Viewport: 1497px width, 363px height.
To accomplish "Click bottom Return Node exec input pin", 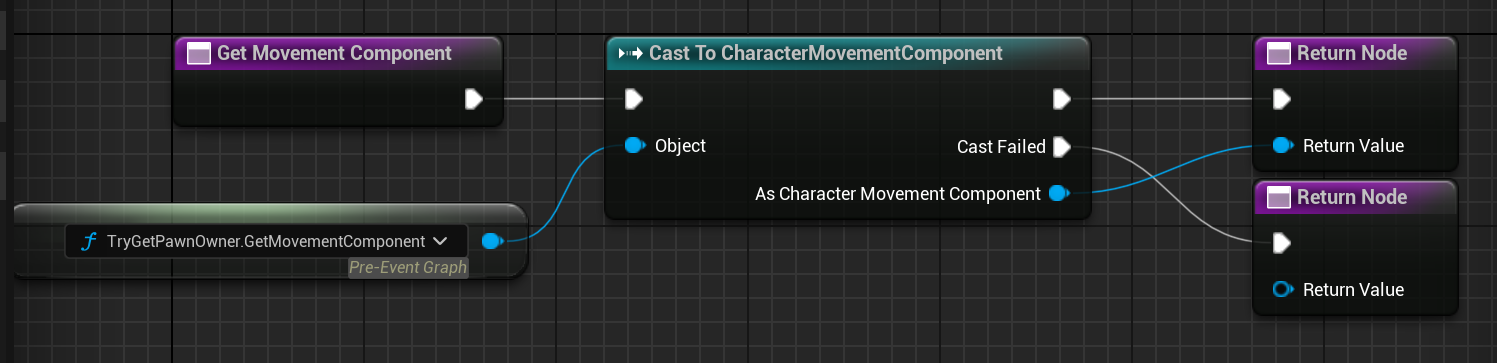I will click(x=1281, y=242).
